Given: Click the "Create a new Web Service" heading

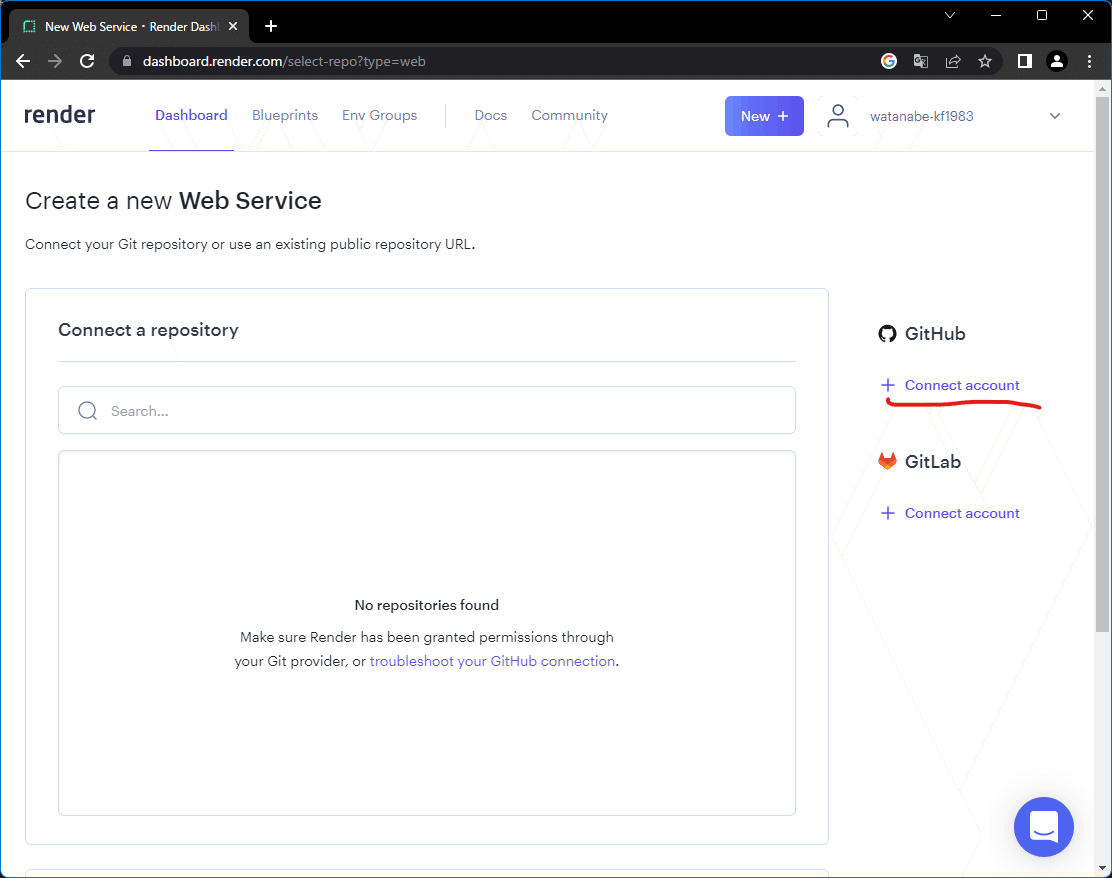Looking at the screenshot, I should pos(173,201).
